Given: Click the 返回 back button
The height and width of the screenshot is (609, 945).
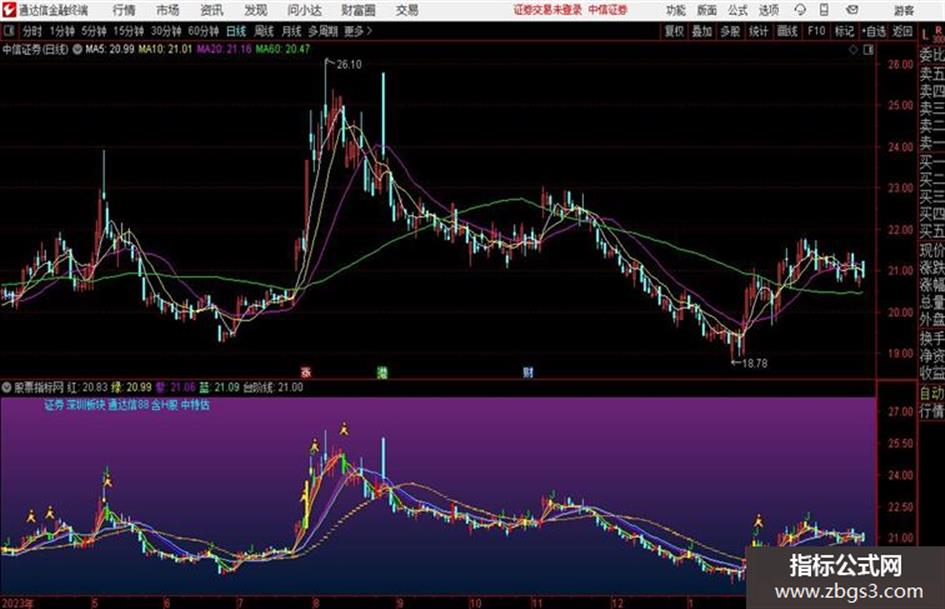Looking at the screenshot, I should [902, 31].
